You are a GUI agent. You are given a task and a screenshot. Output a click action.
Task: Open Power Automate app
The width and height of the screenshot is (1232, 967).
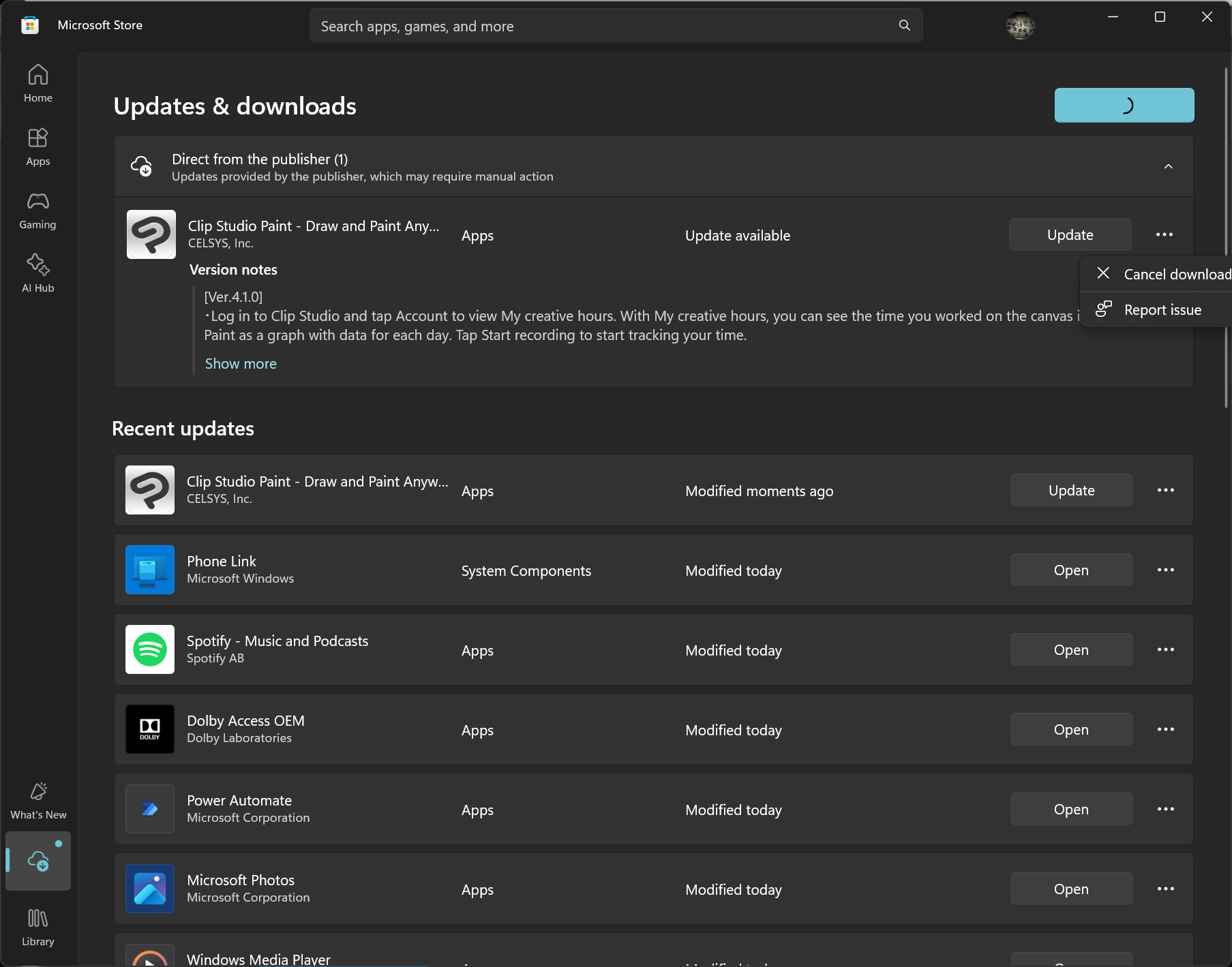coord(1071,810)
